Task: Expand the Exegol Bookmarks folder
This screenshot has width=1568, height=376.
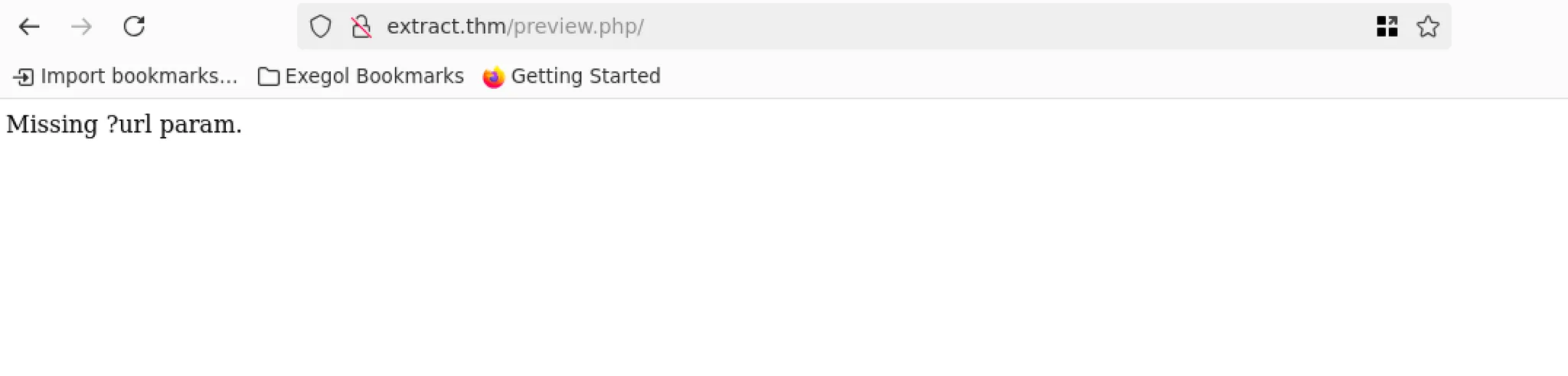Action: [361, 77]
